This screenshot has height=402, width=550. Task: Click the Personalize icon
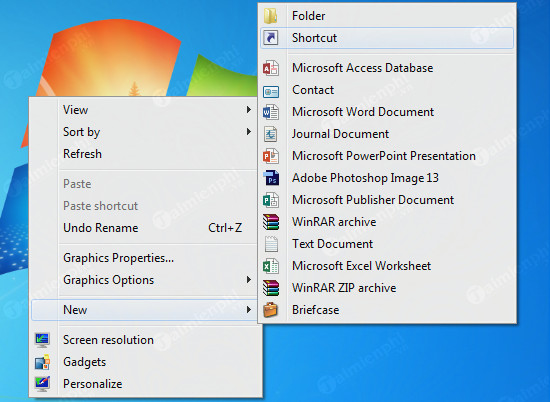click(x=42, y=384)
